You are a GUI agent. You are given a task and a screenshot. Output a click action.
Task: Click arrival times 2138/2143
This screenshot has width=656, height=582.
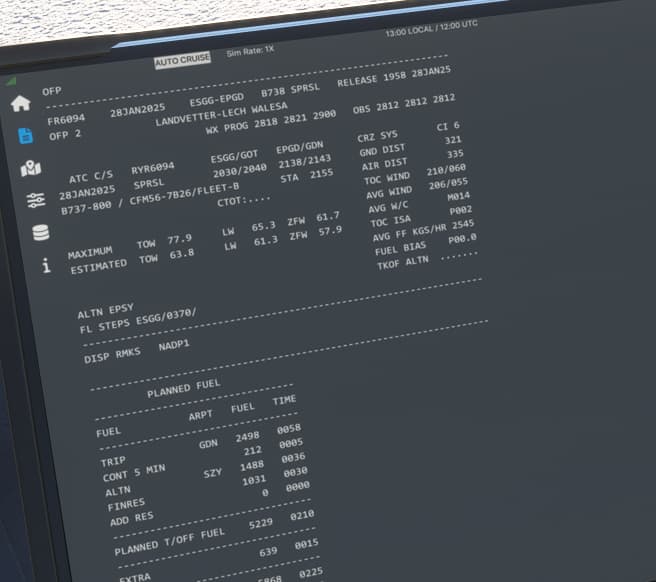click(x=305, y=162)
